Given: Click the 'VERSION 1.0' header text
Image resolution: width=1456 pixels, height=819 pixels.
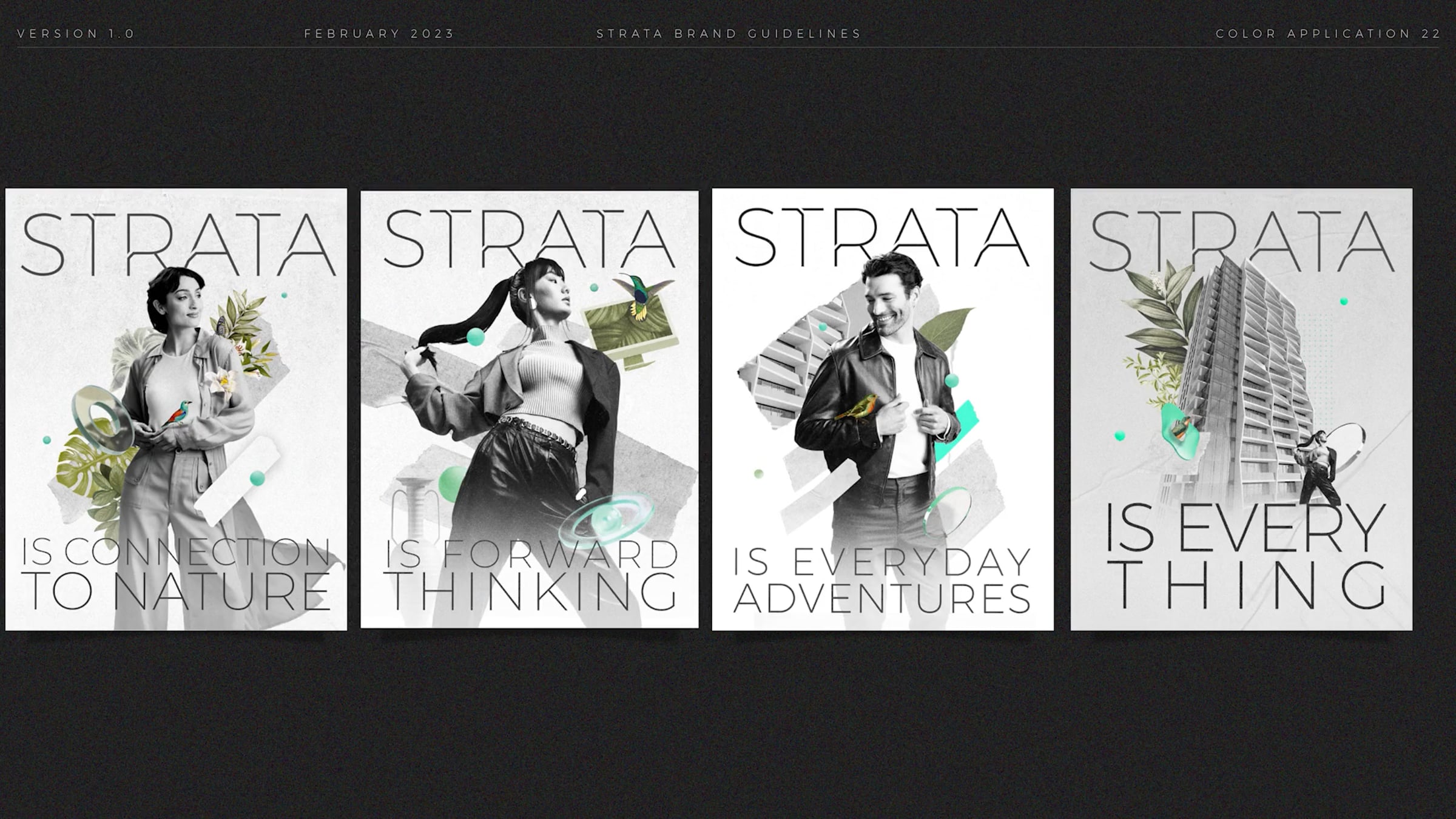Looking at the screenshot, I should pyautogui.click(x=76, y=34).
